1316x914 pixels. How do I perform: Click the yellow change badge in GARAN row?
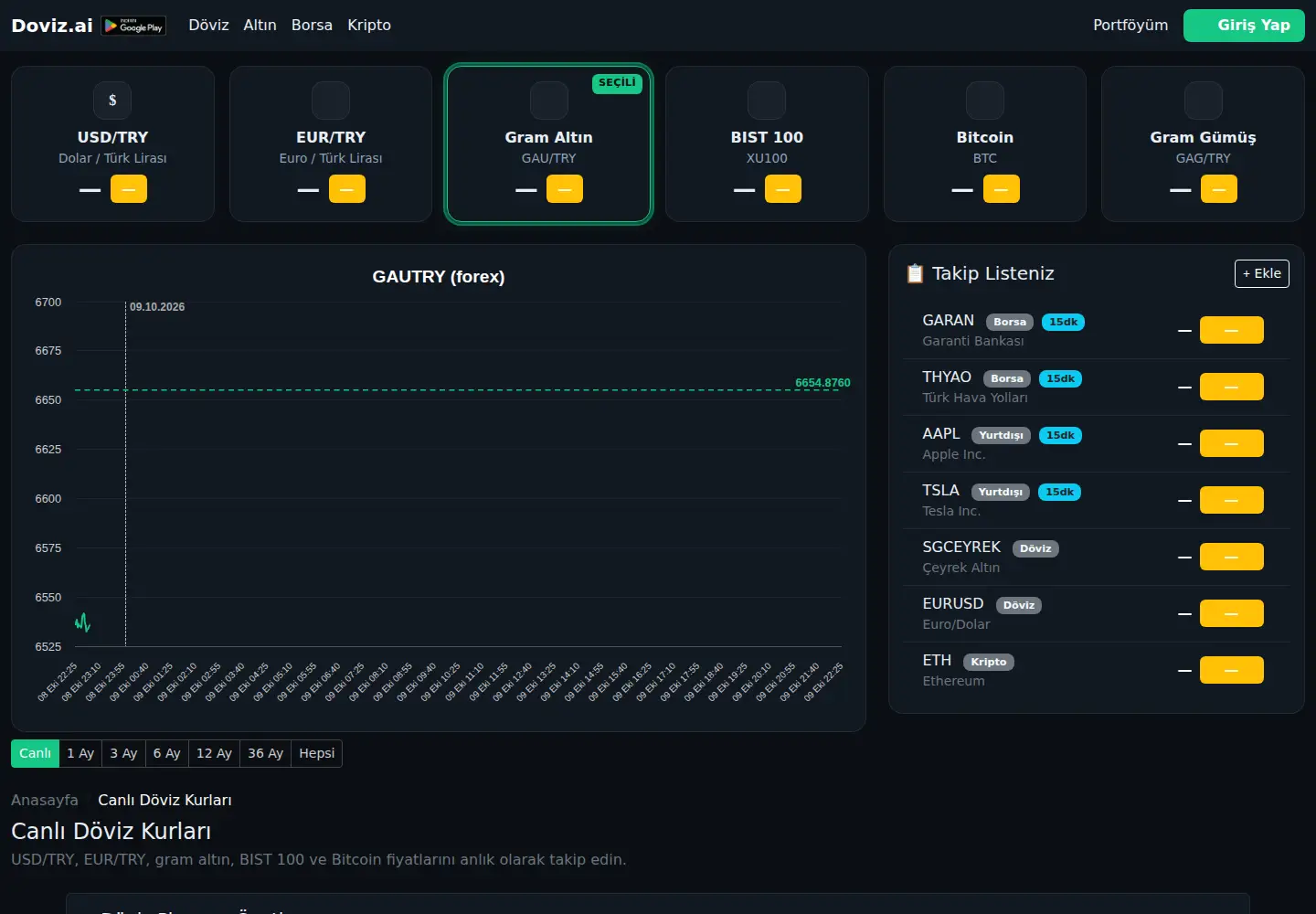[1231, 330]
